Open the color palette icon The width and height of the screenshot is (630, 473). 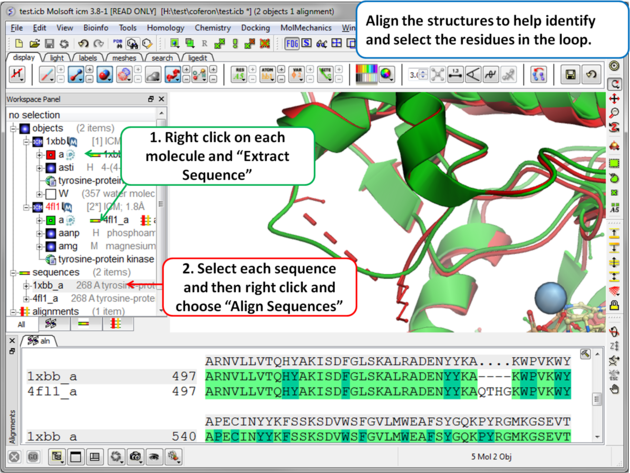click(369, 75)
